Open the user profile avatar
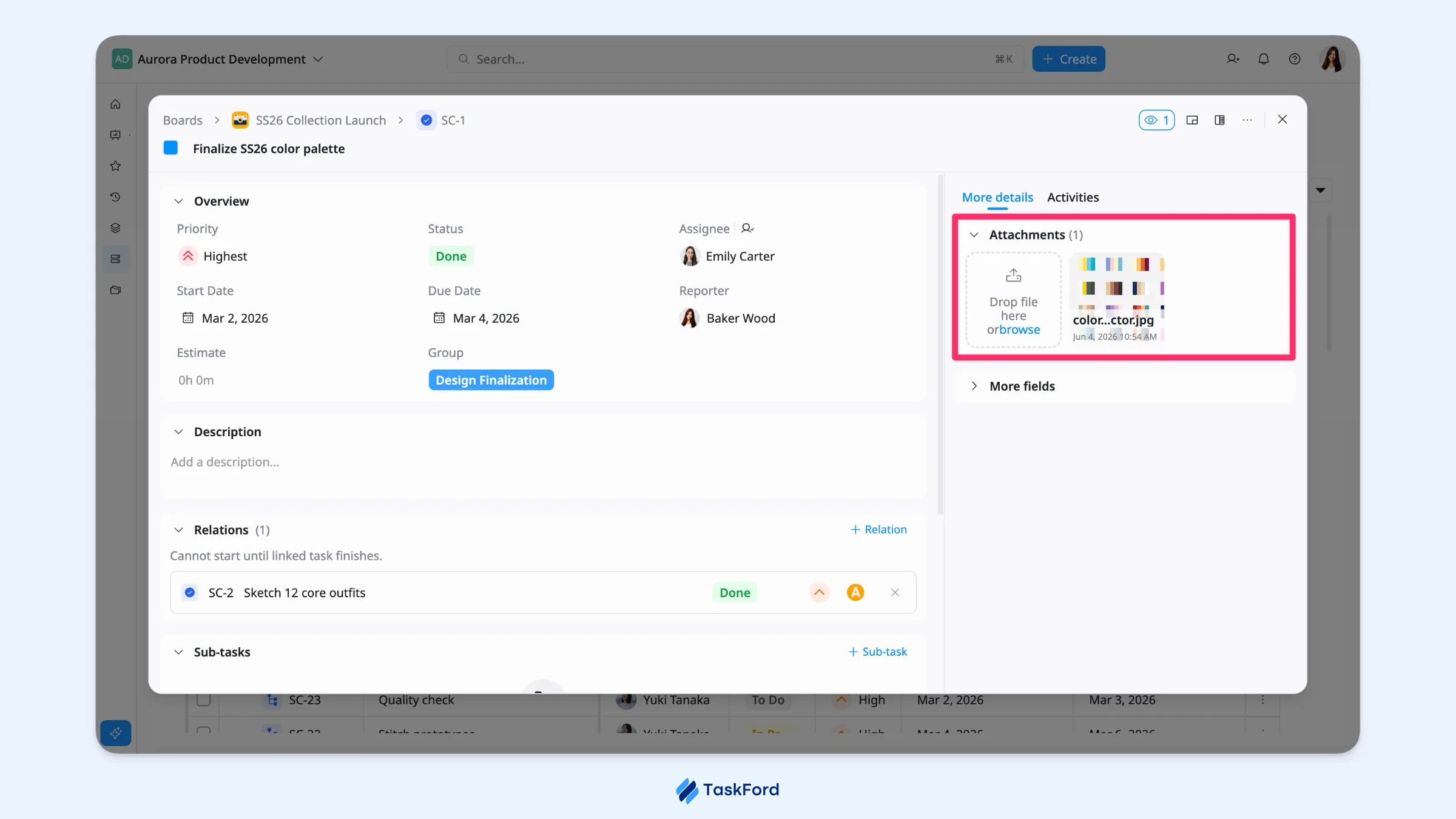Screen dimensions: 1456x819 point(1332,59)
